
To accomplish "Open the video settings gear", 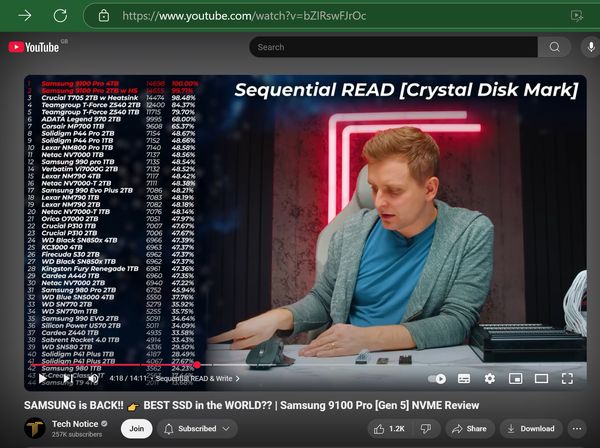I will 489,379.
